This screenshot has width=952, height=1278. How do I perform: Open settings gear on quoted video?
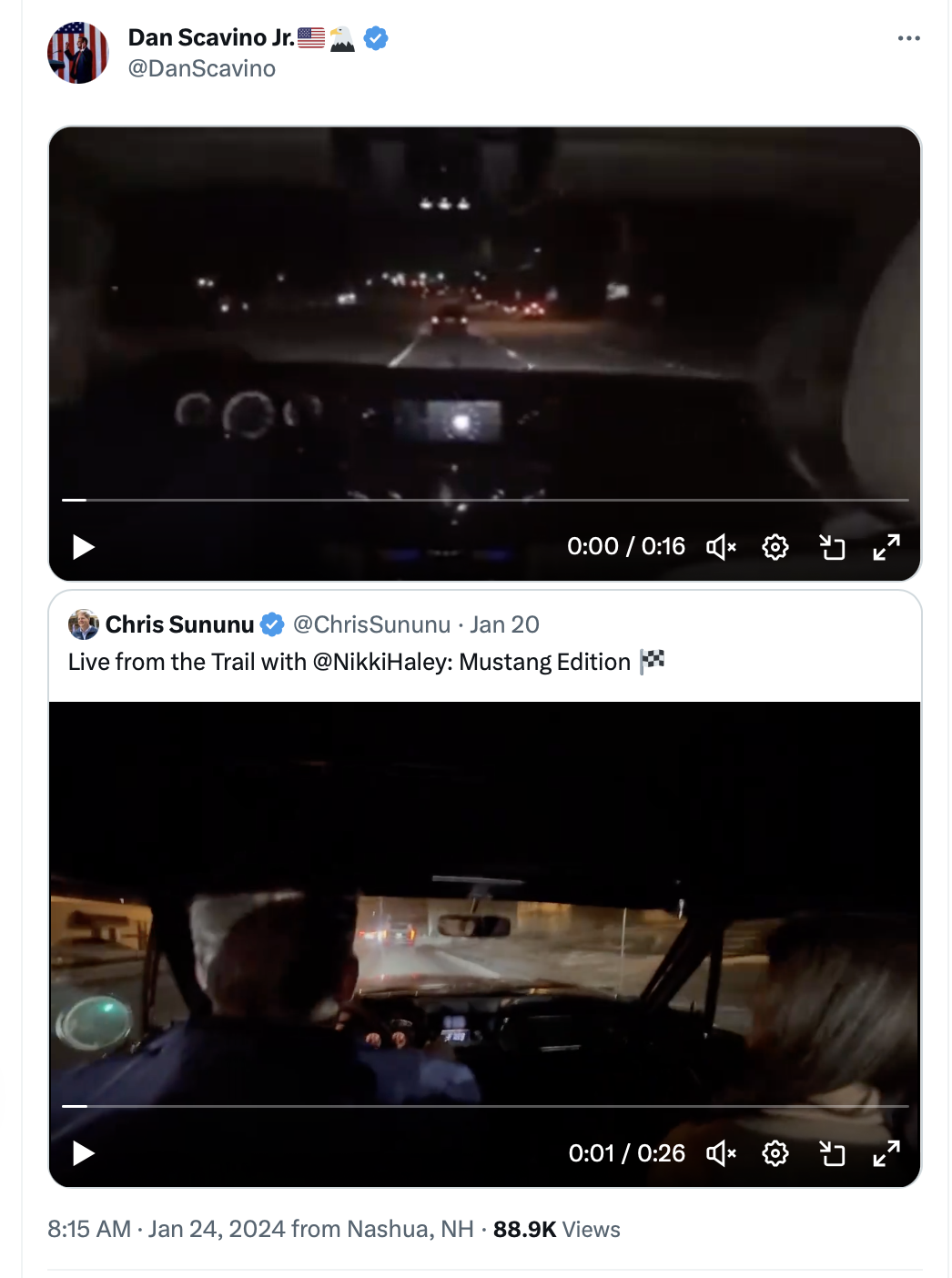[775, 1153]
